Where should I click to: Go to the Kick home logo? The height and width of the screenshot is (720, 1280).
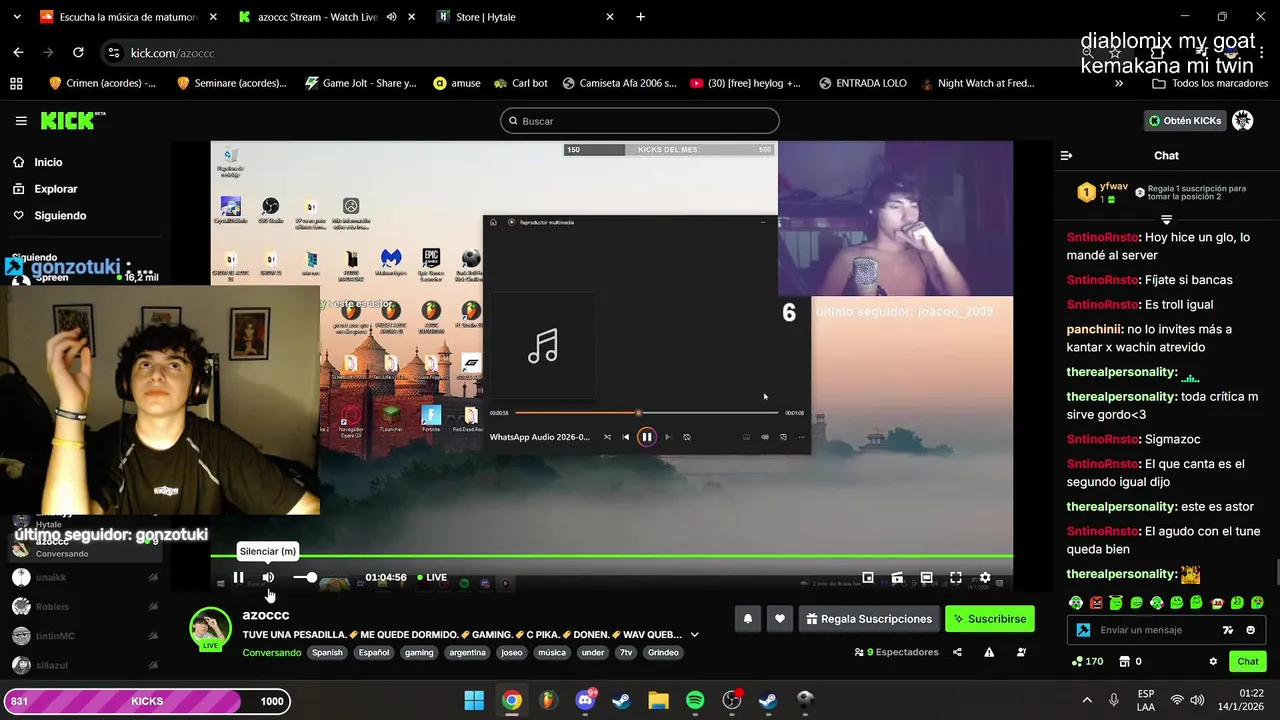click(73, 120)
